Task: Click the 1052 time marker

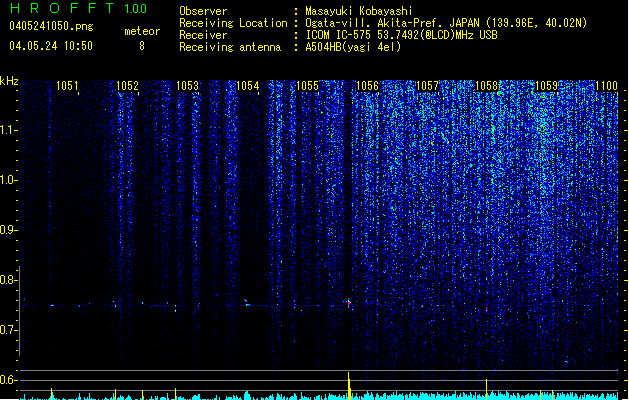Action: tap(127, 85)
